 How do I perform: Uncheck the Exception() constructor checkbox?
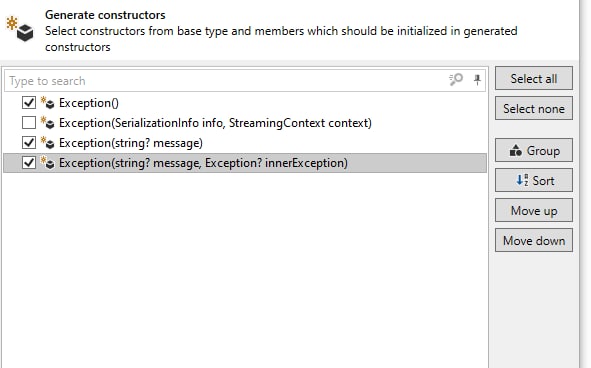click(x=29, y=103)
